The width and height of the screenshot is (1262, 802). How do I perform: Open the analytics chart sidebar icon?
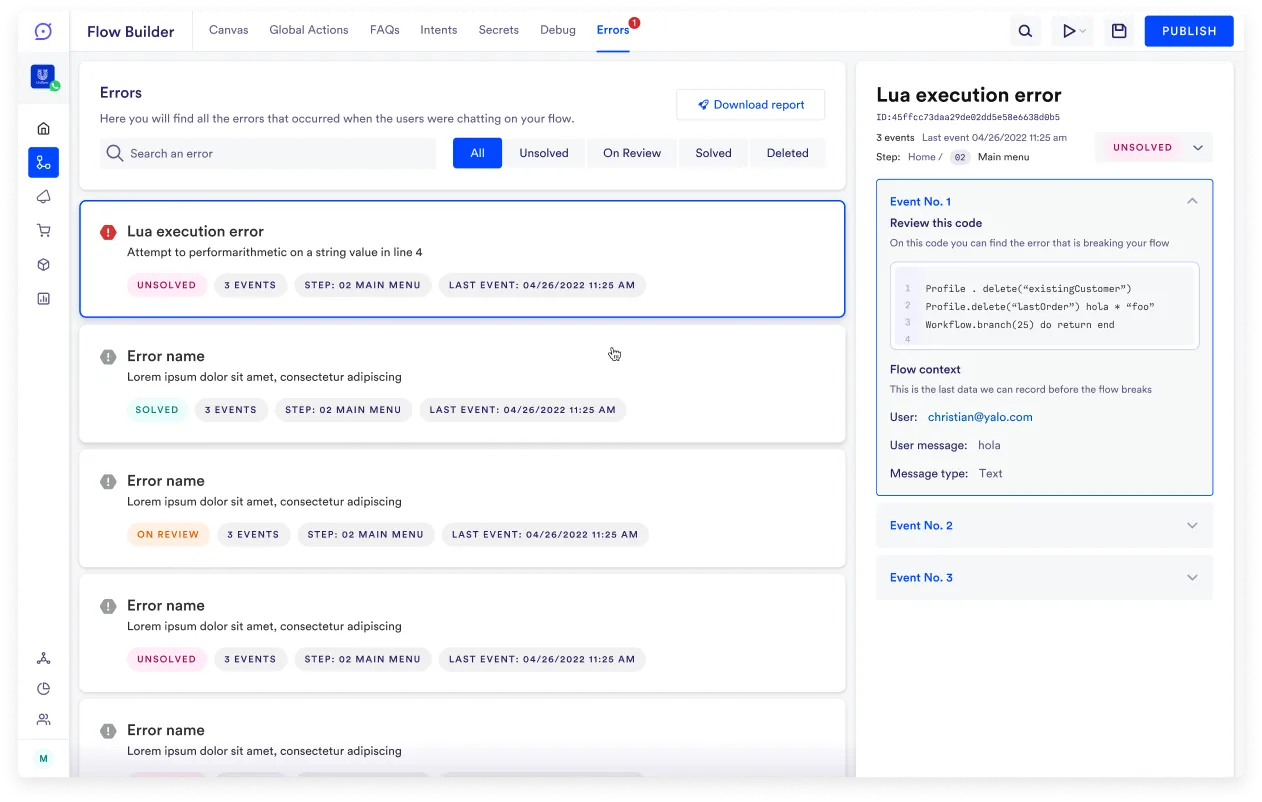[x=43, y=298]
